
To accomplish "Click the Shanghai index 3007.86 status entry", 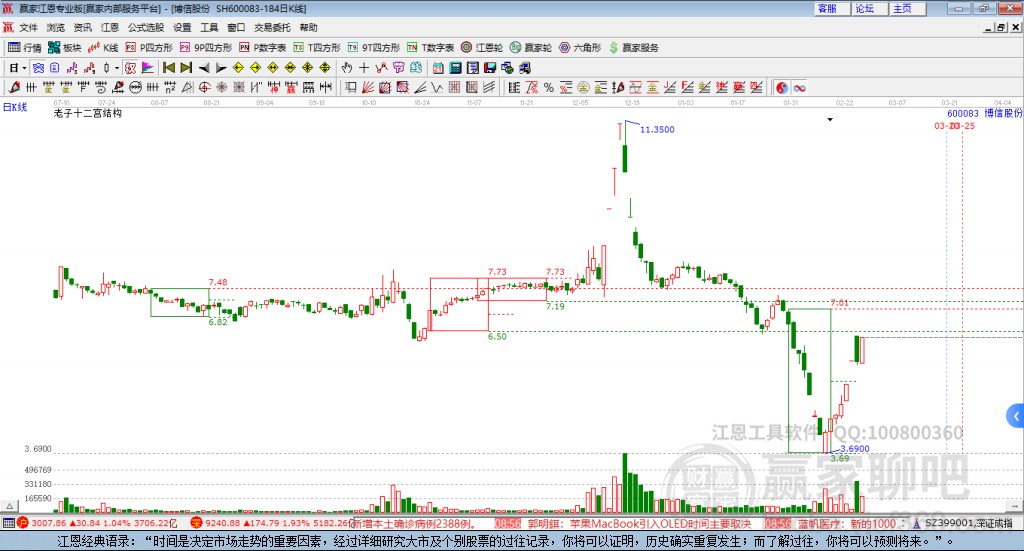I will coord(97,523).
